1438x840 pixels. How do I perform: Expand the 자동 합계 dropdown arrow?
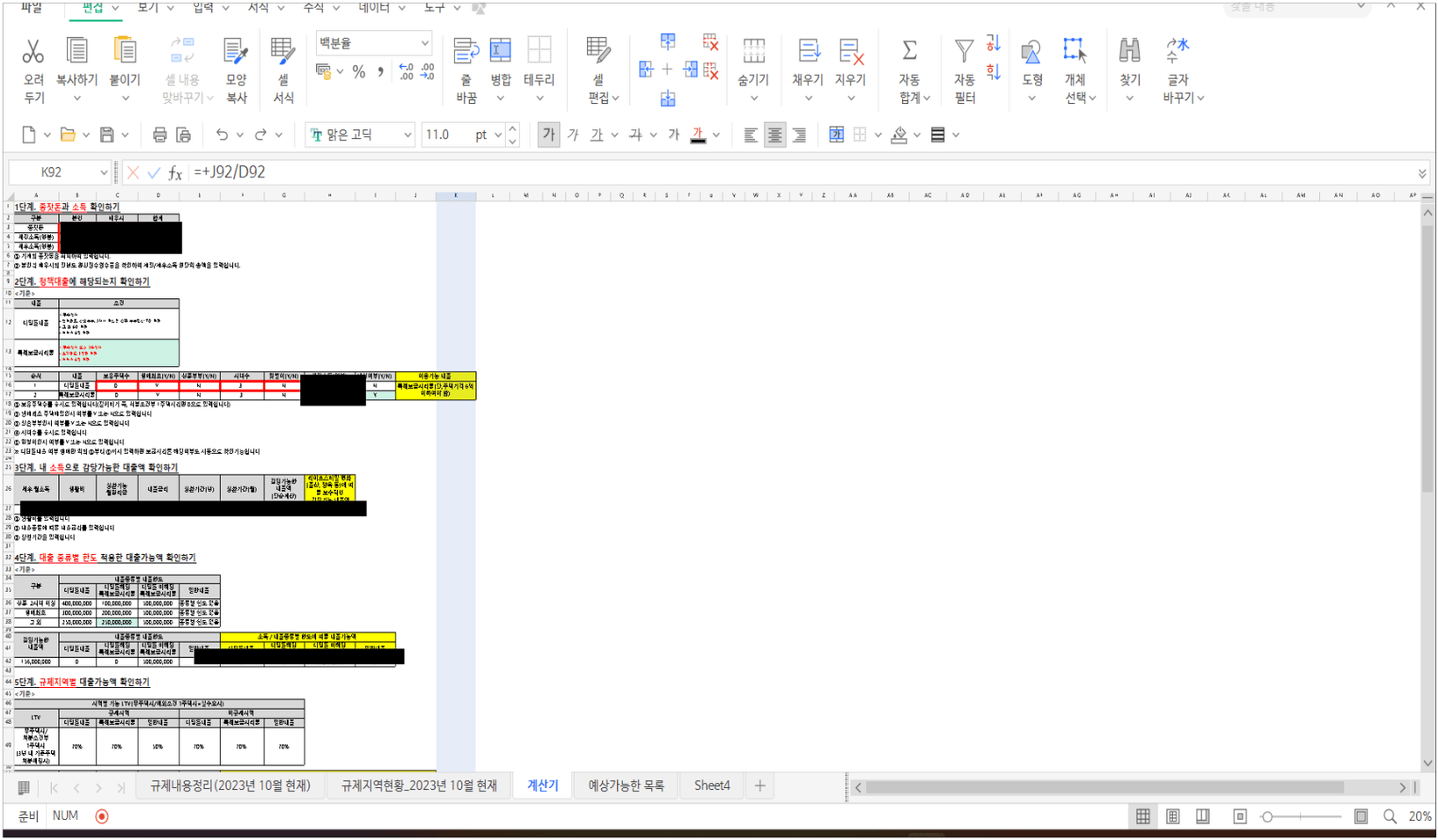(x=927, y=99)
